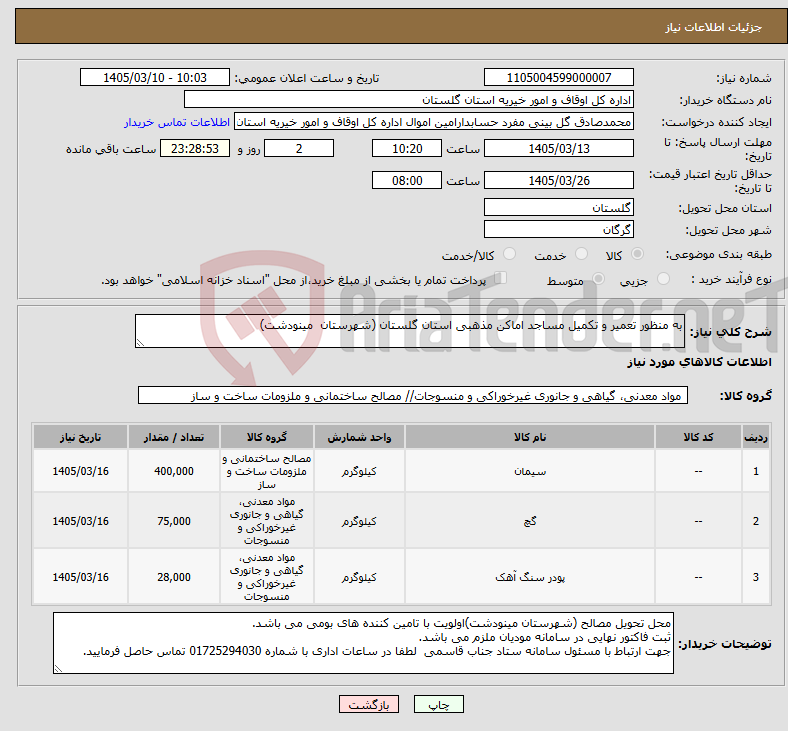Click the واحد شمارش column header

pos(359,437)
